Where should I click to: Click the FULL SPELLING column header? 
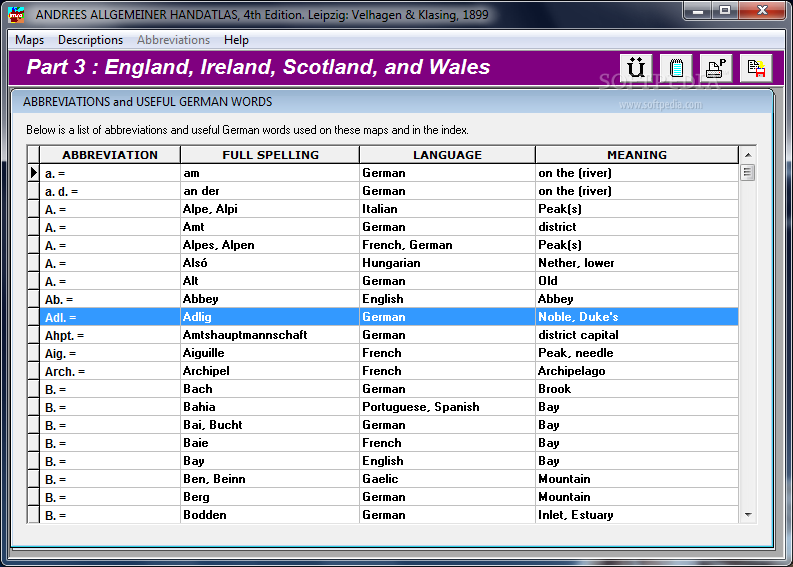point(270,155)
